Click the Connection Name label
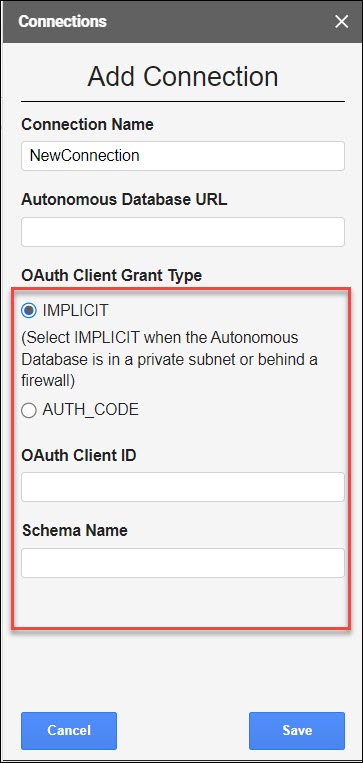 pyautogui.click(x=88, y=124)
